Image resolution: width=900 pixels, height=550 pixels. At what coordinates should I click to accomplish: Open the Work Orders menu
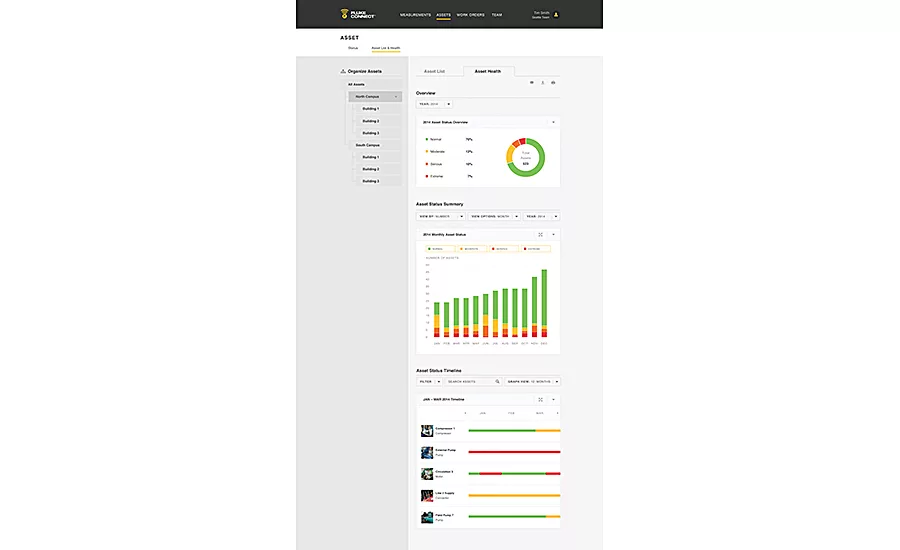coord(470,15)
